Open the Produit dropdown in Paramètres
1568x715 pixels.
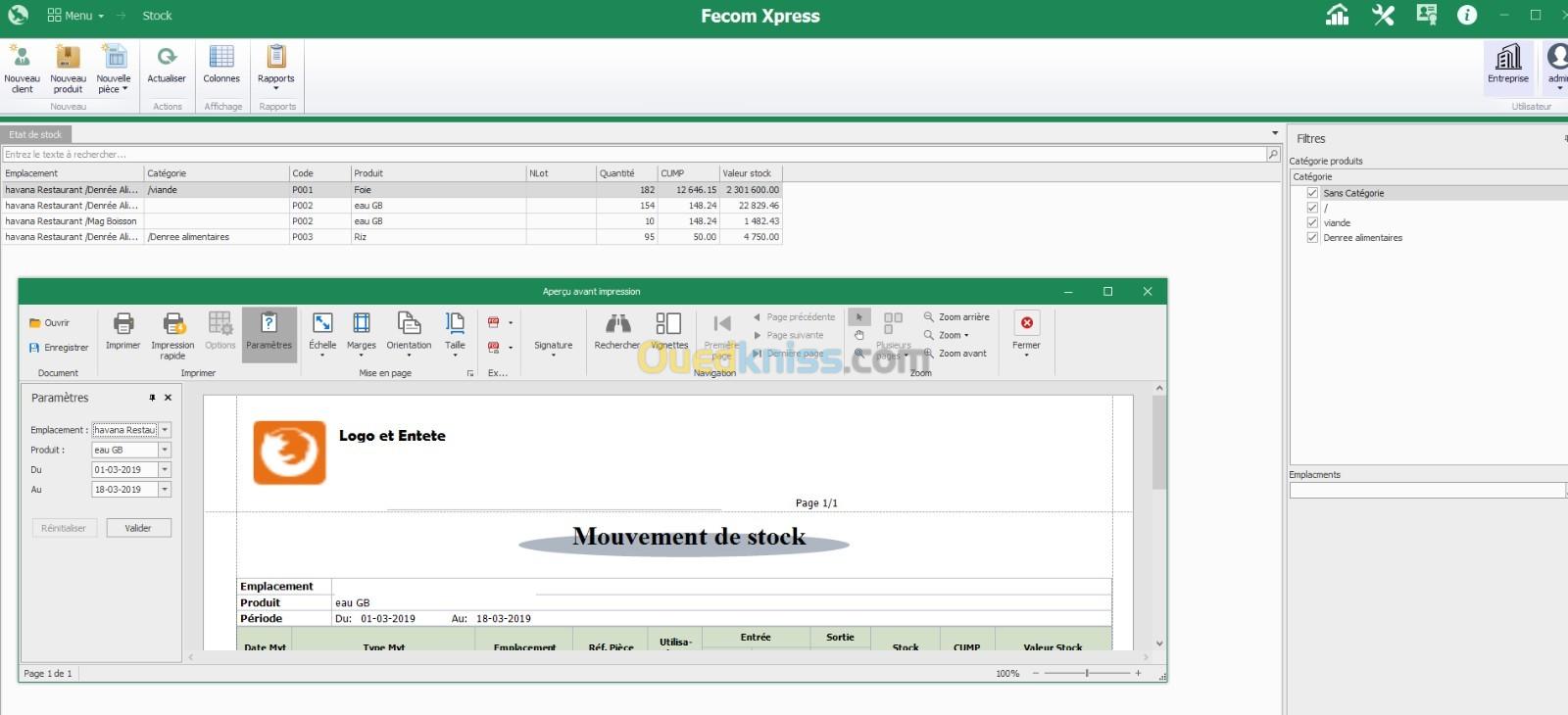pos(165,450)
